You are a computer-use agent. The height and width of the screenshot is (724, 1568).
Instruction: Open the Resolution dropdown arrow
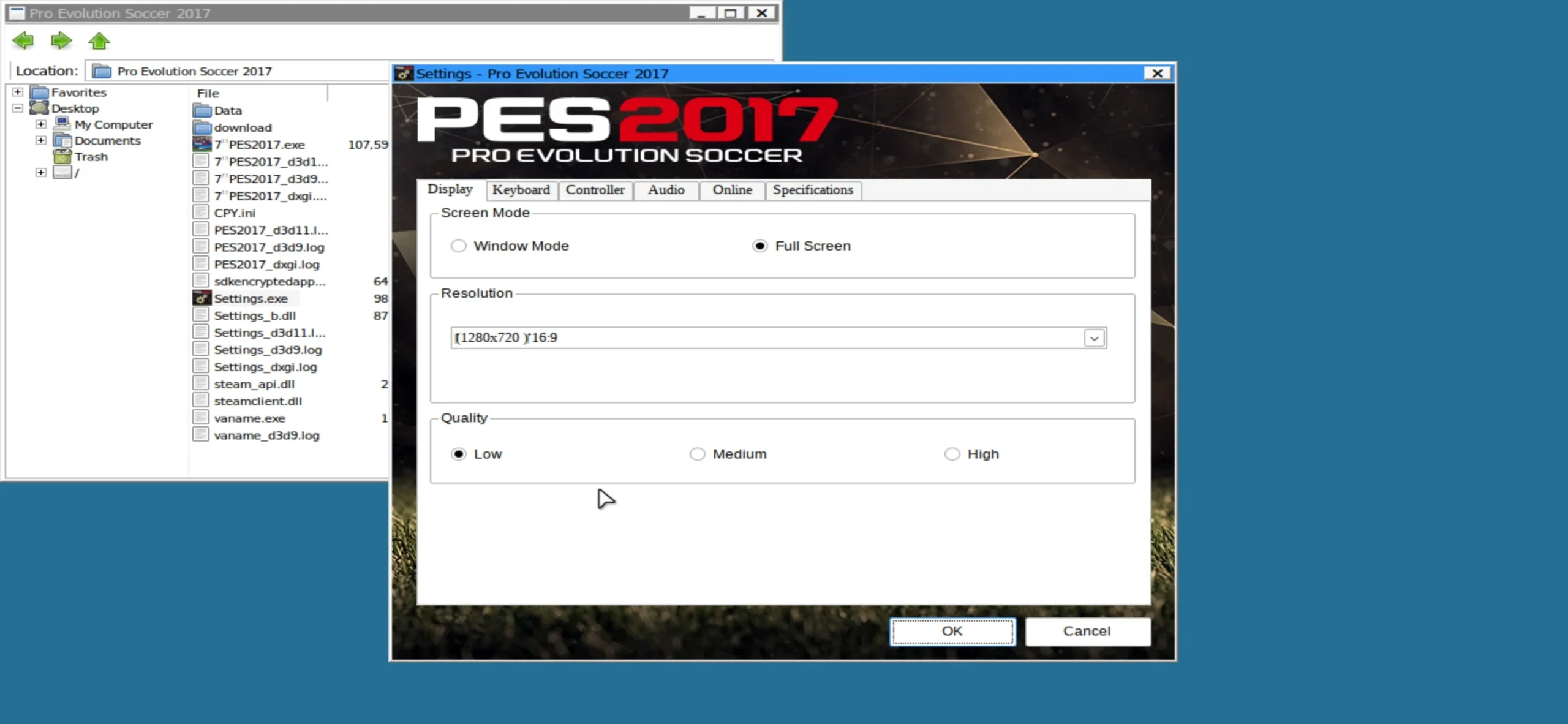pos(1094,337)
